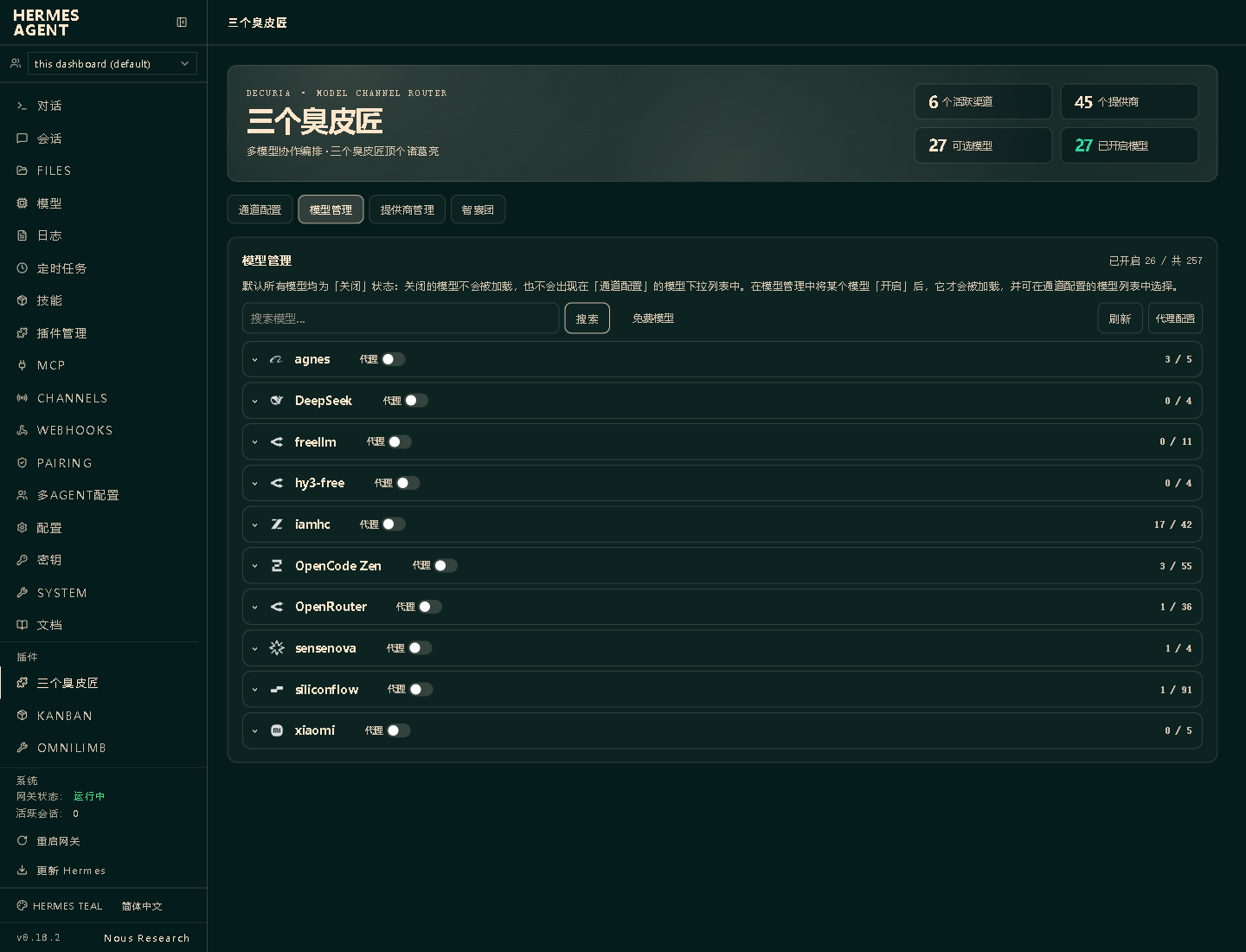Open the OMNILIMB wrench icon
Screen dimensions: 1246x952
point(22,748)
